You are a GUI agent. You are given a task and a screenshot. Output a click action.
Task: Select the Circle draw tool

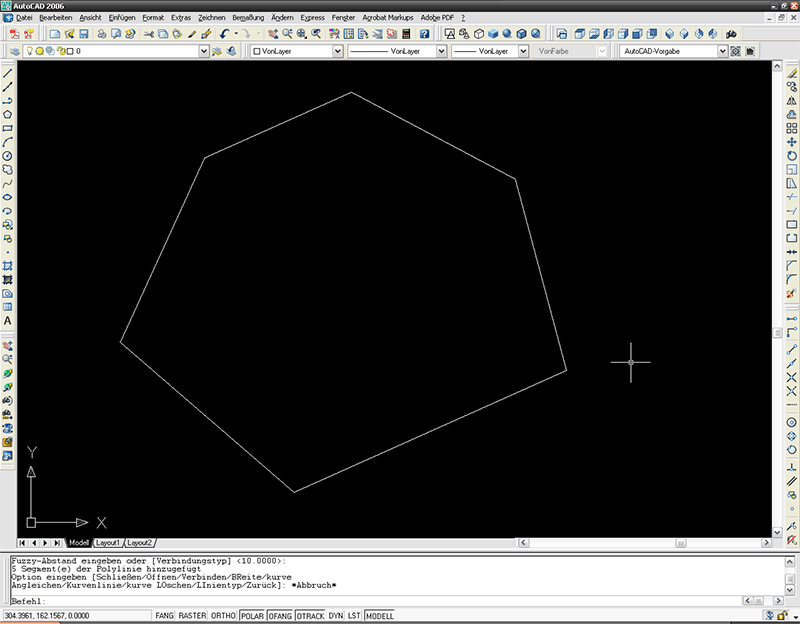click(7, 156)
